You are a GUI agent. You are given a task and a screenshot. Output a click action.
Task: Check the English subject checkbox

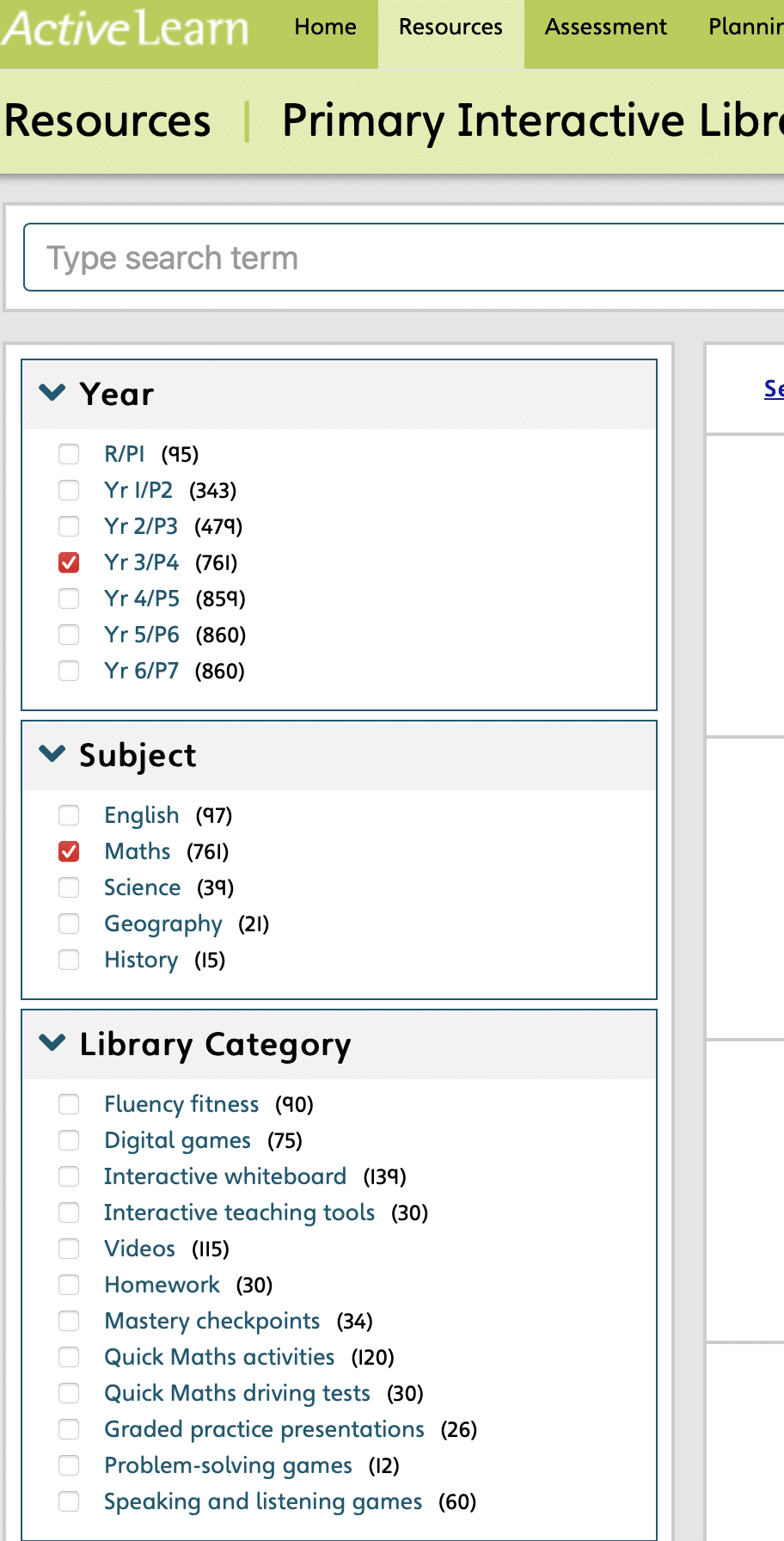pyautogui.click(x=69, y=815)
